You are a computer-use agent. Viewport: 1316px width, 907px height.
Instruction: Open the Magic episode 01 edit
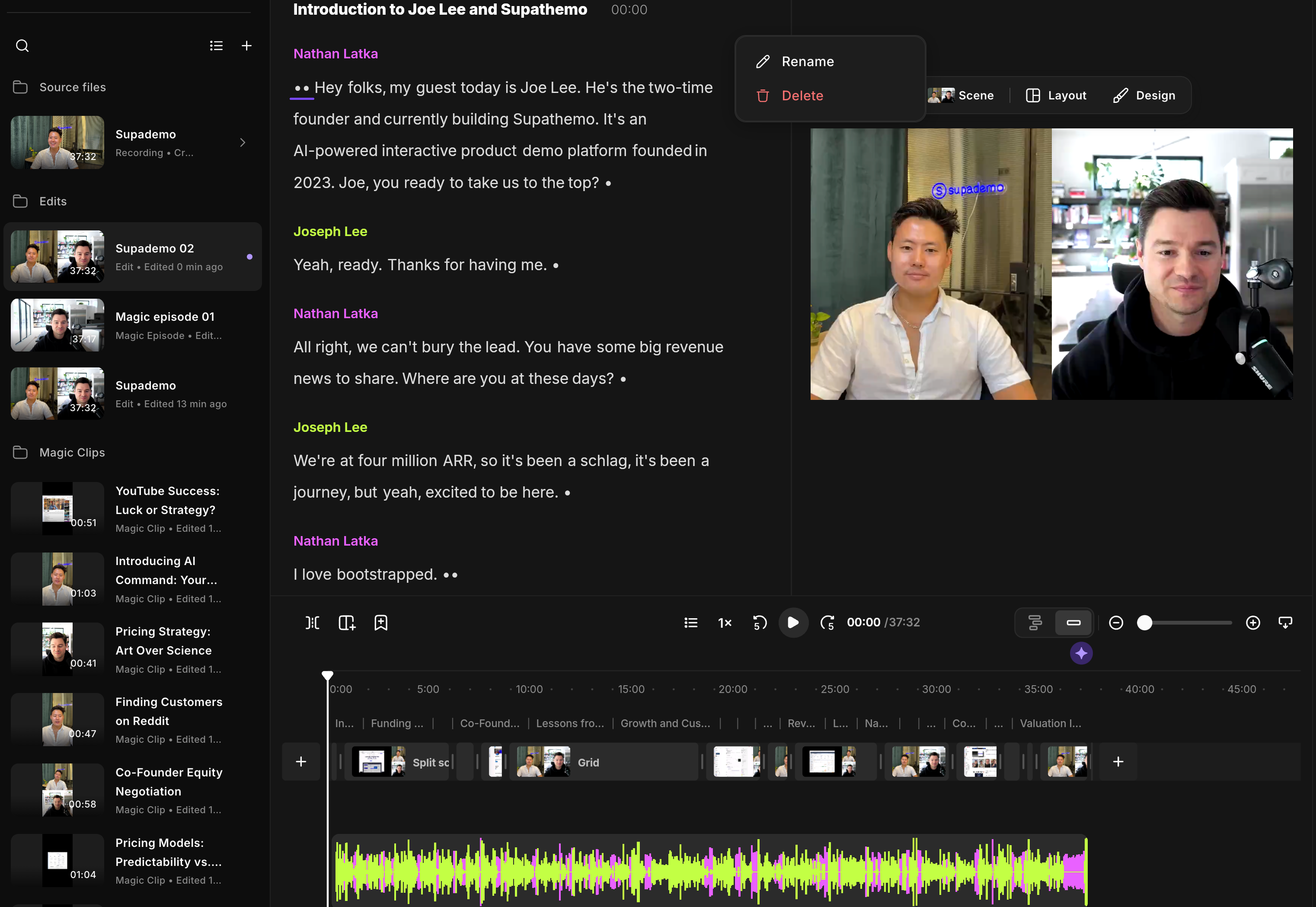(132, 325)
